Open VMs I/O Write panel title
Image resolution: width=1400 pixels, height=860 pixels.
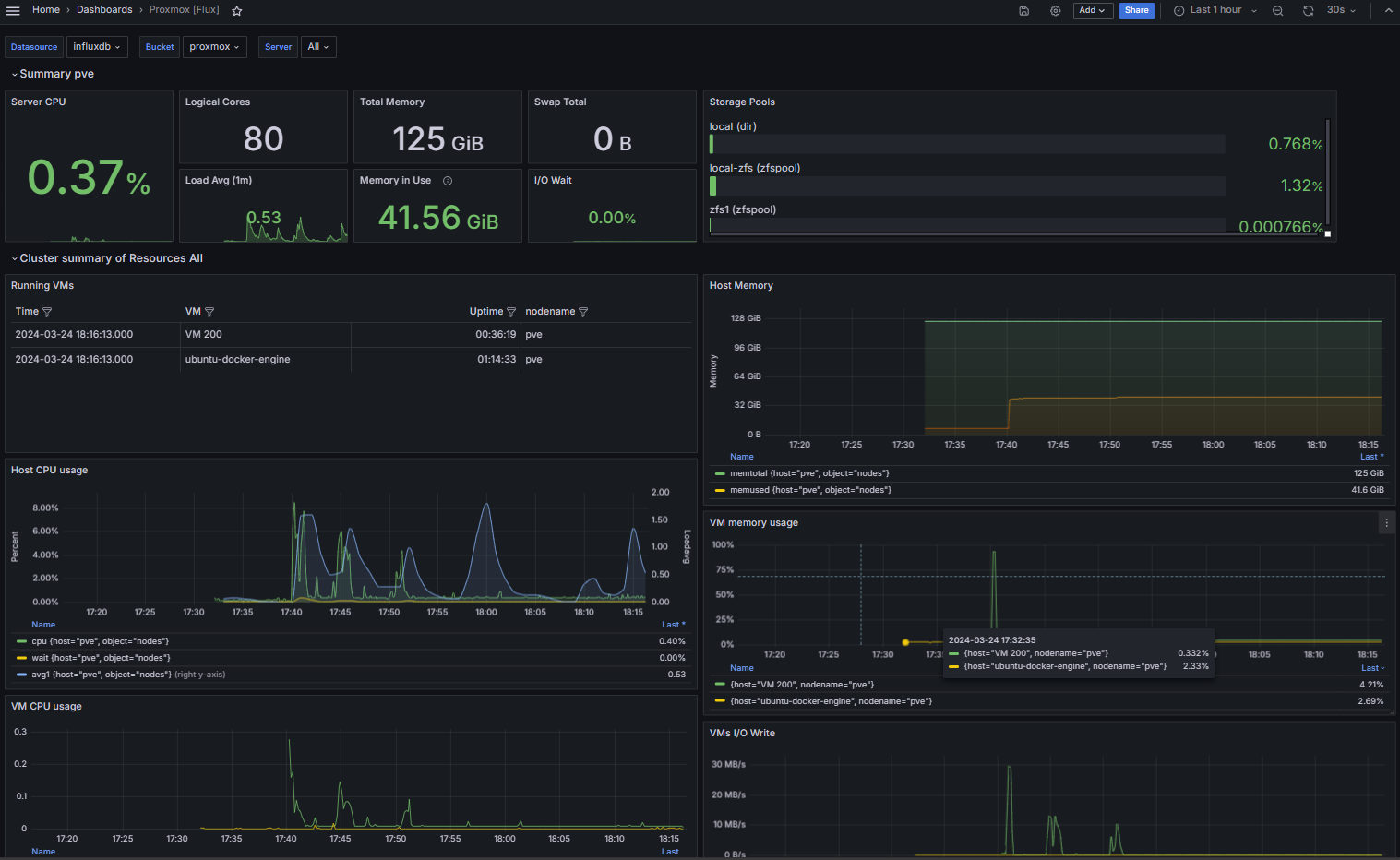(x=742, y=734)
